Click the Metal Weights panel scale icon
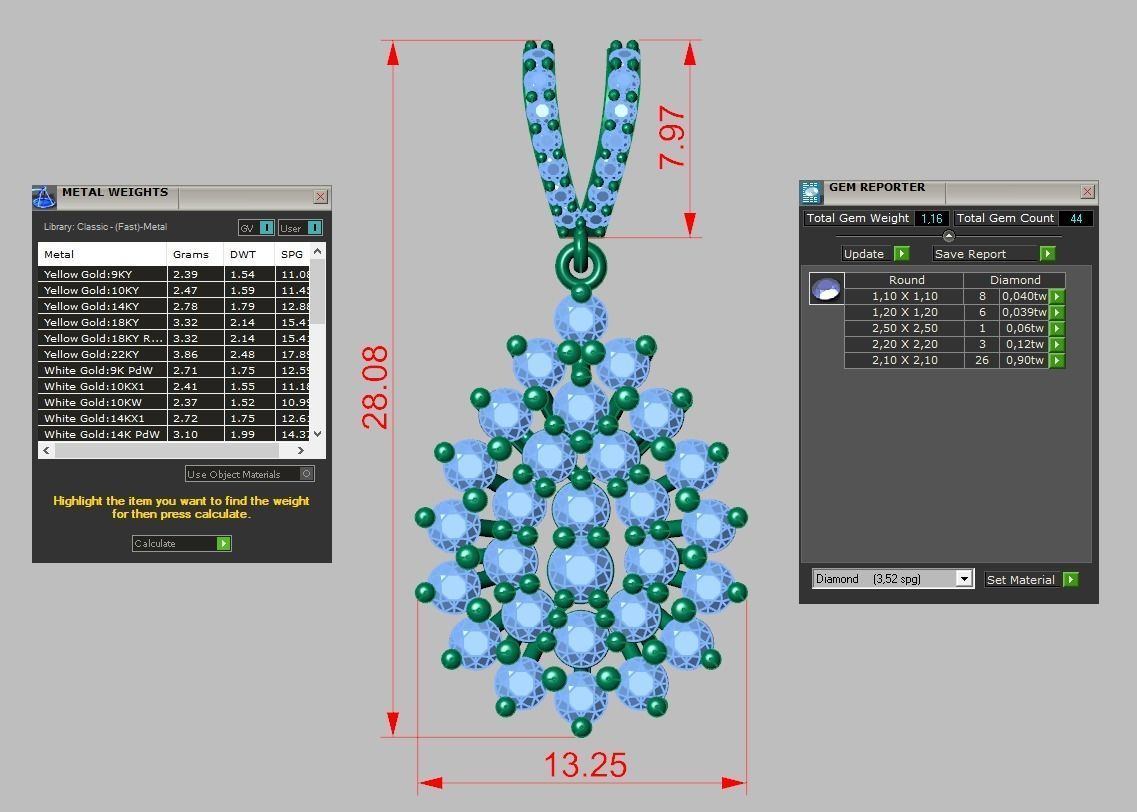This screenshot has width=1137, height=812. click(x=44, y=196)
